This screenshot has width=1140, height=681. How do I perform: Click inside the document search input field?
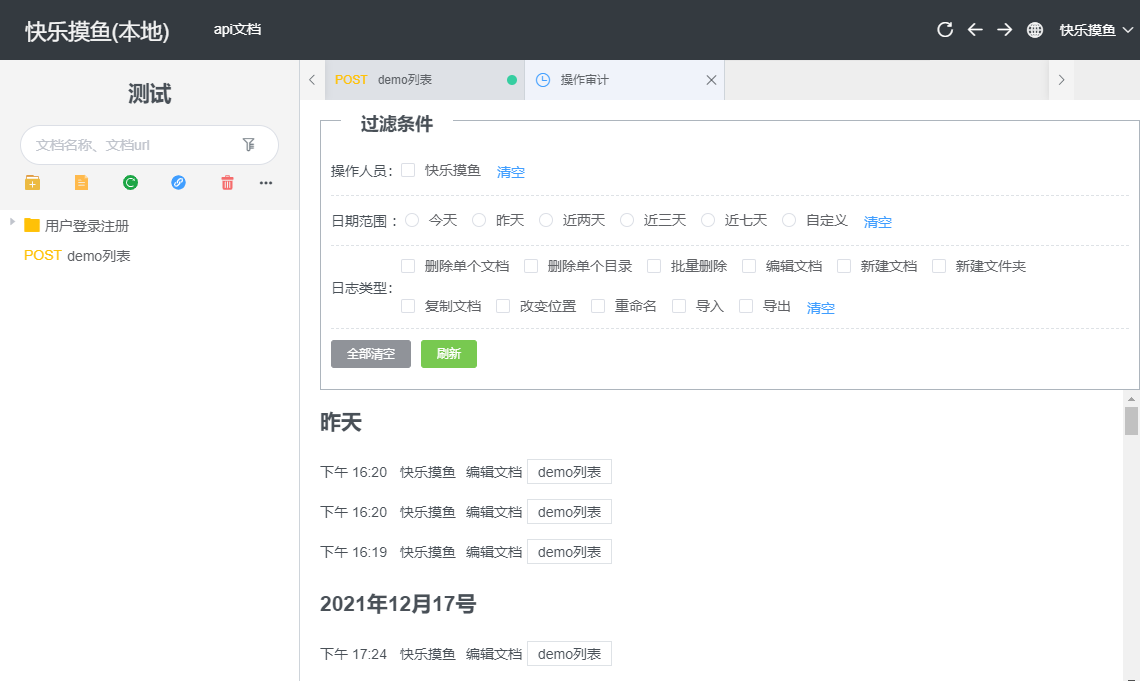click(130, 145)
